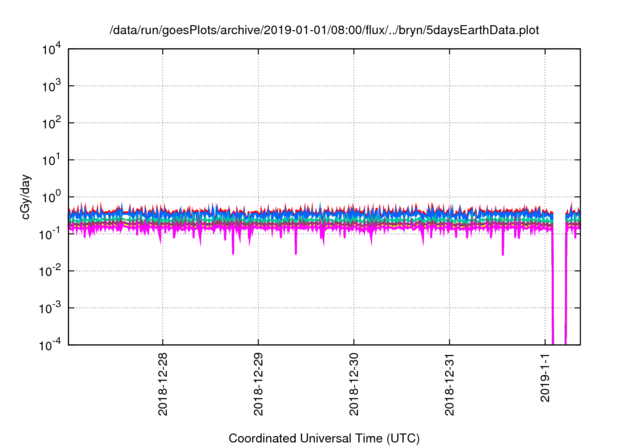The width and height of the screenshot is (640, 448).
Task: Click the 10^-4 y-axis tick label
Action: (50, 346)
